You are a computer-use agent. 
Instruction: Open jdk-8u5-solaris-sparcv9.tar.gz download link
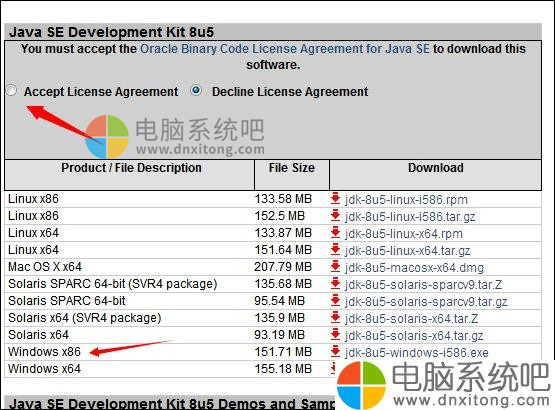tap(426, 302)
